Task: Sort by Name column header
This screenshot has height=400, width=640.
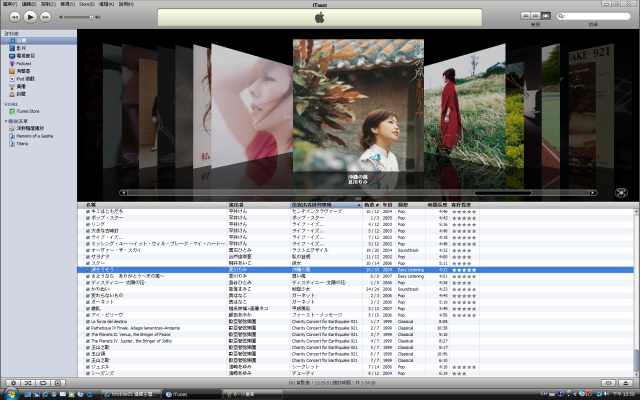Action: point(155,205)
